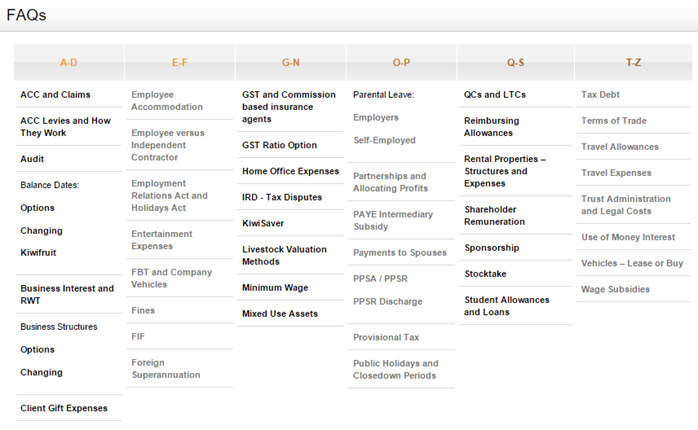Screen dimensions: 698x430
Task: Open the ACC and Claims FAQ
Action: point(55,94)
